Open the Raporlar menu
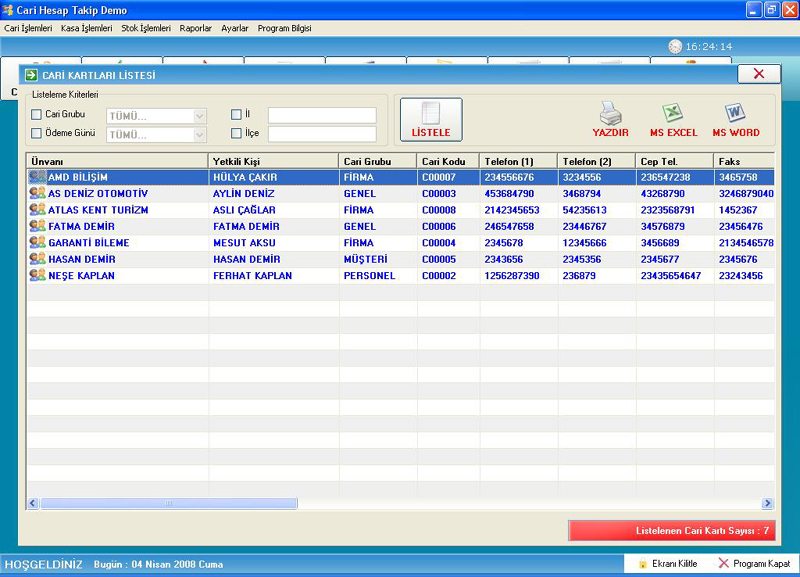Viewport: 800px width, 577px height. coord(196,29)
